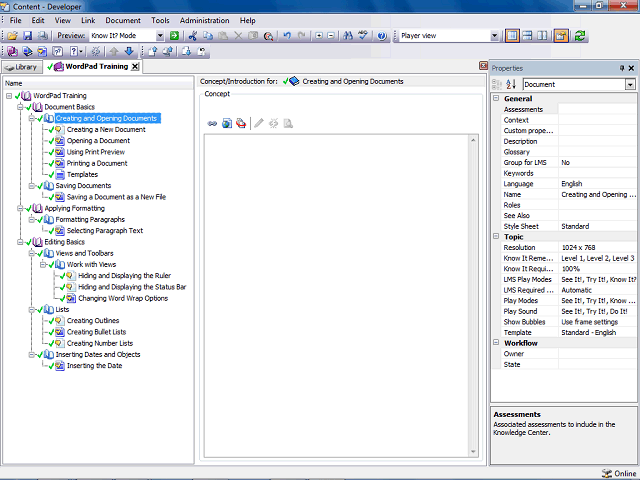This screenshot has height=480, width=640.
Task: Select Creating Bullet Lists topic
Action: tap(96, 332)
